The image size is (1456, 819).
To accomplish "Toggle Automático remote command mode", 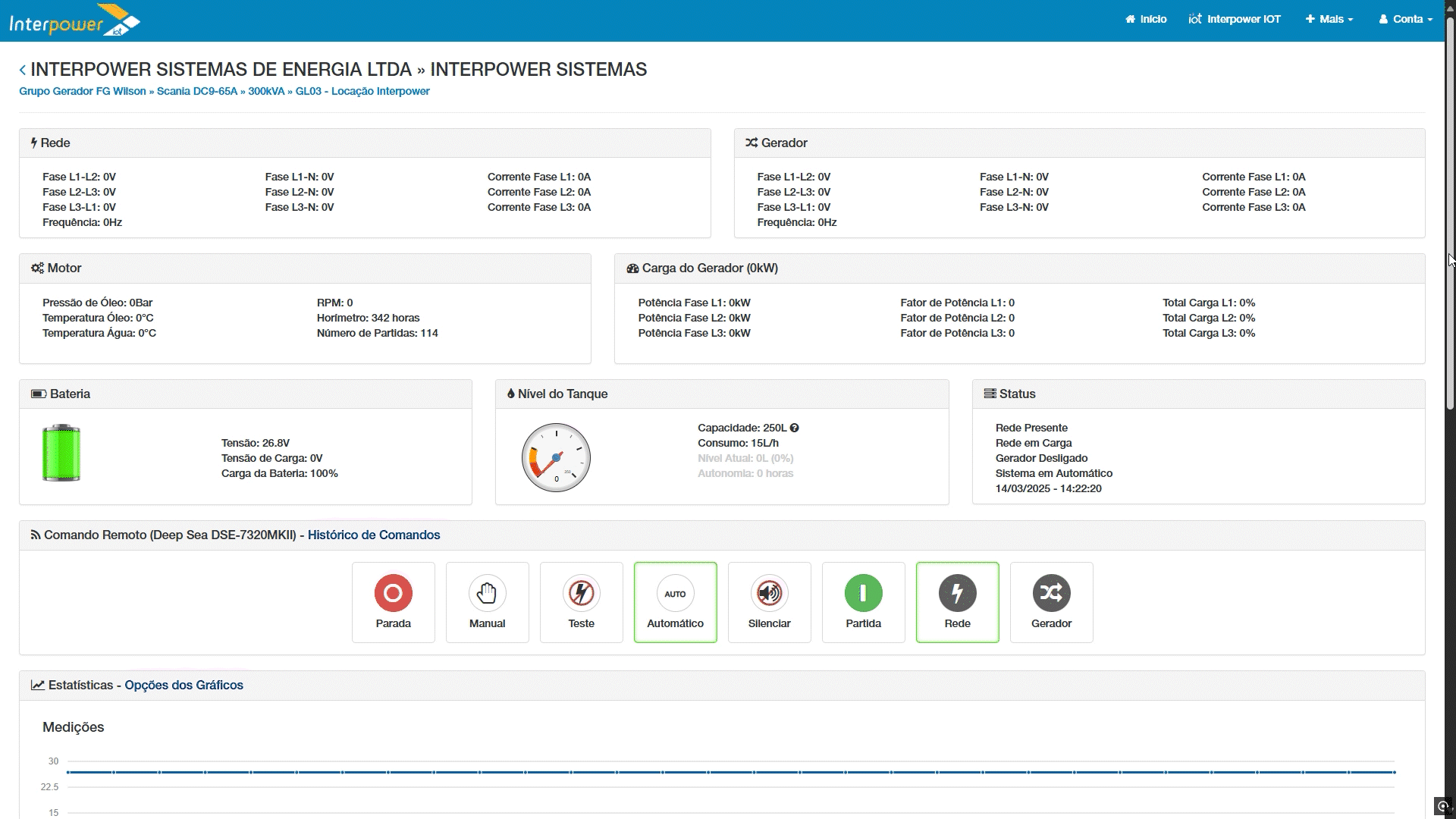I will tap(675, 601).
